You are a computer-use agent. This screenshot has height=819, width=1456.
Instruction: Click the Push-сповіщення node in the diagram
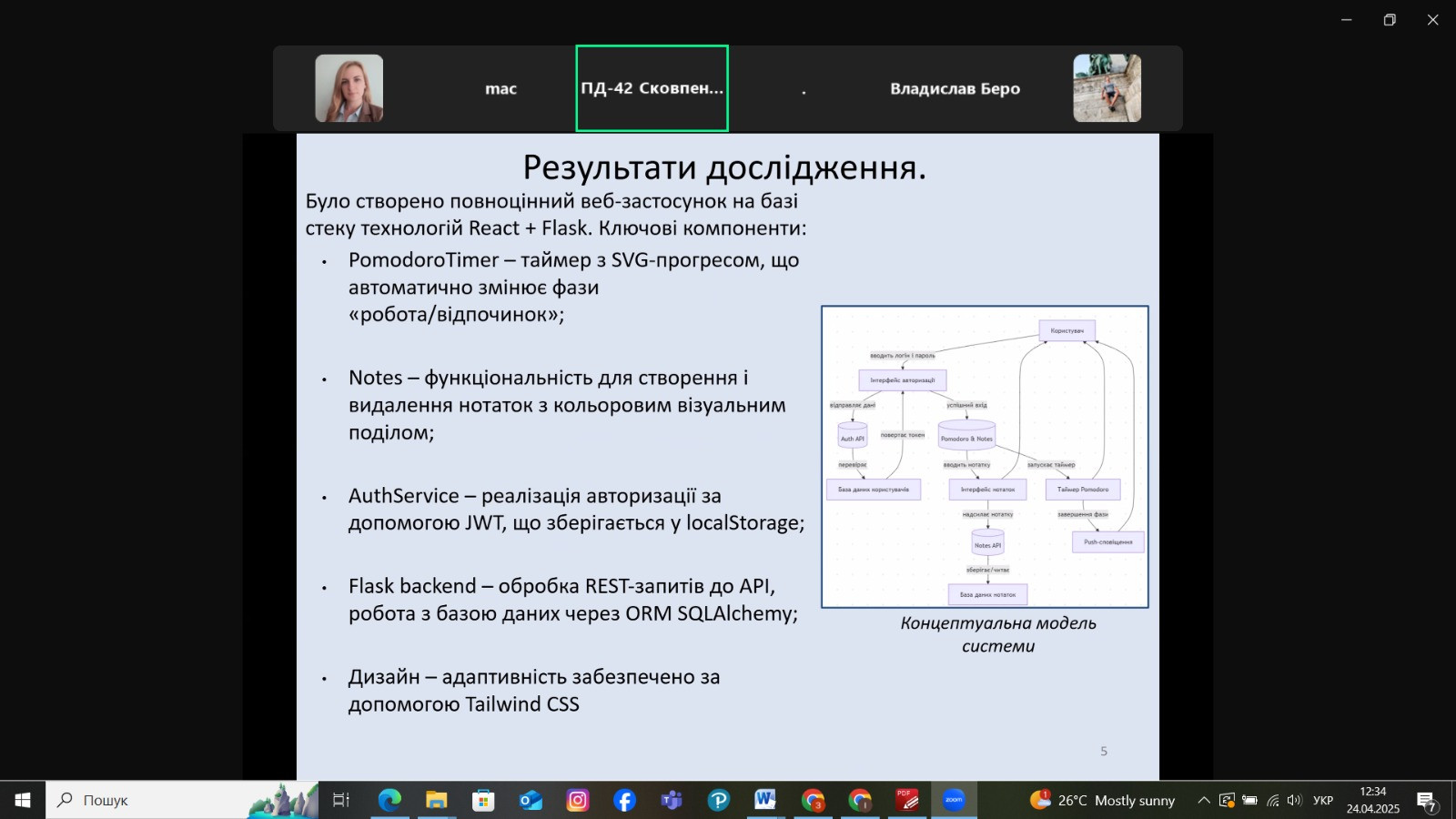click(1108, 542)
